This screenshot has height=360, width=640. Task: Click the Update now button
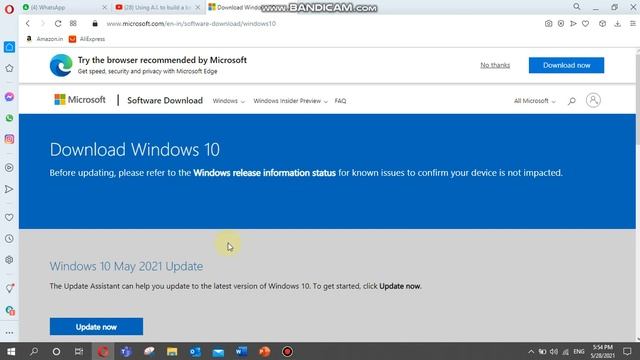tap(96, 327)
